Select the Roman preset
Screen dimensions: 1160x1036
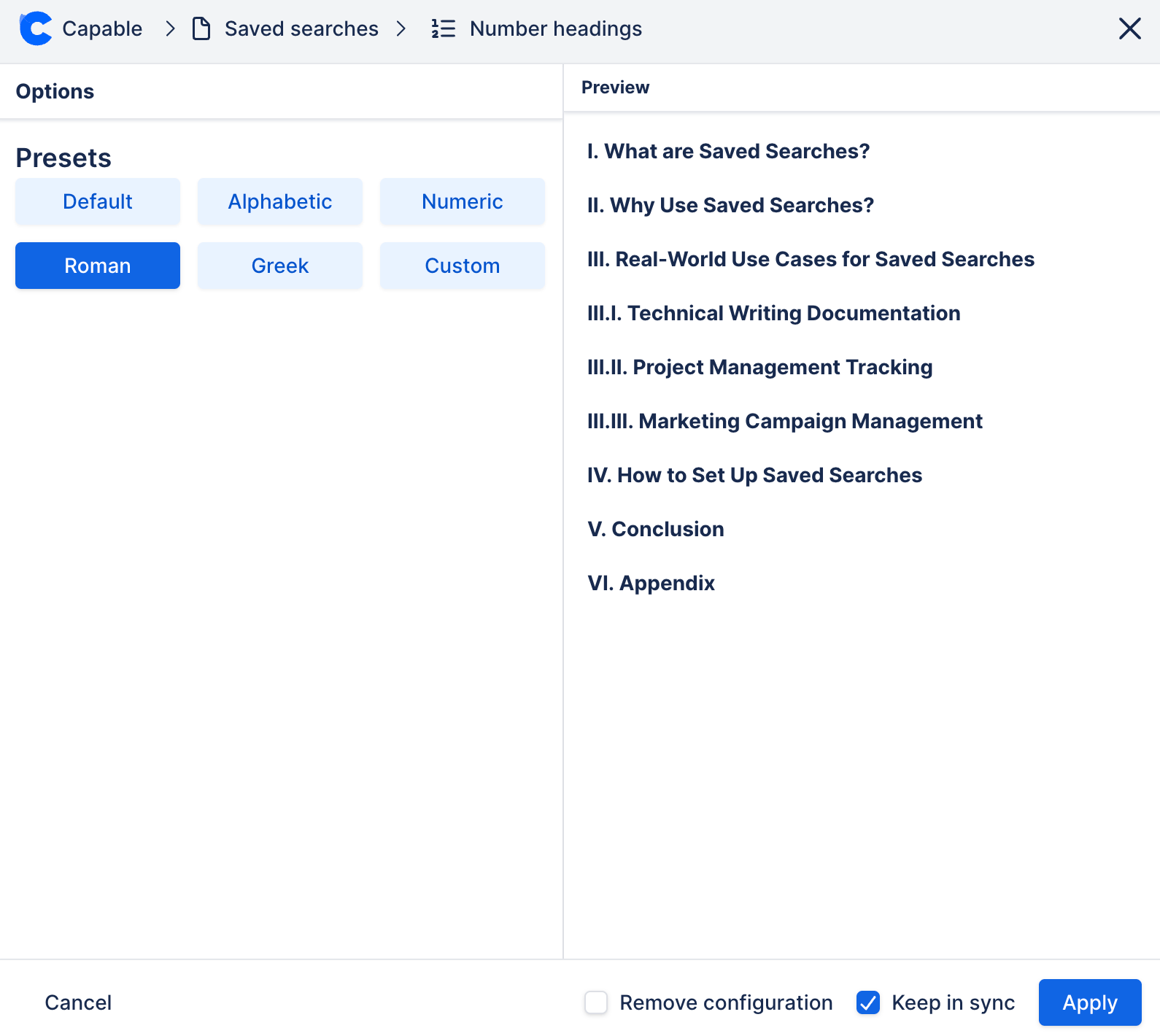pyautogui.click(x=98, y=266)
